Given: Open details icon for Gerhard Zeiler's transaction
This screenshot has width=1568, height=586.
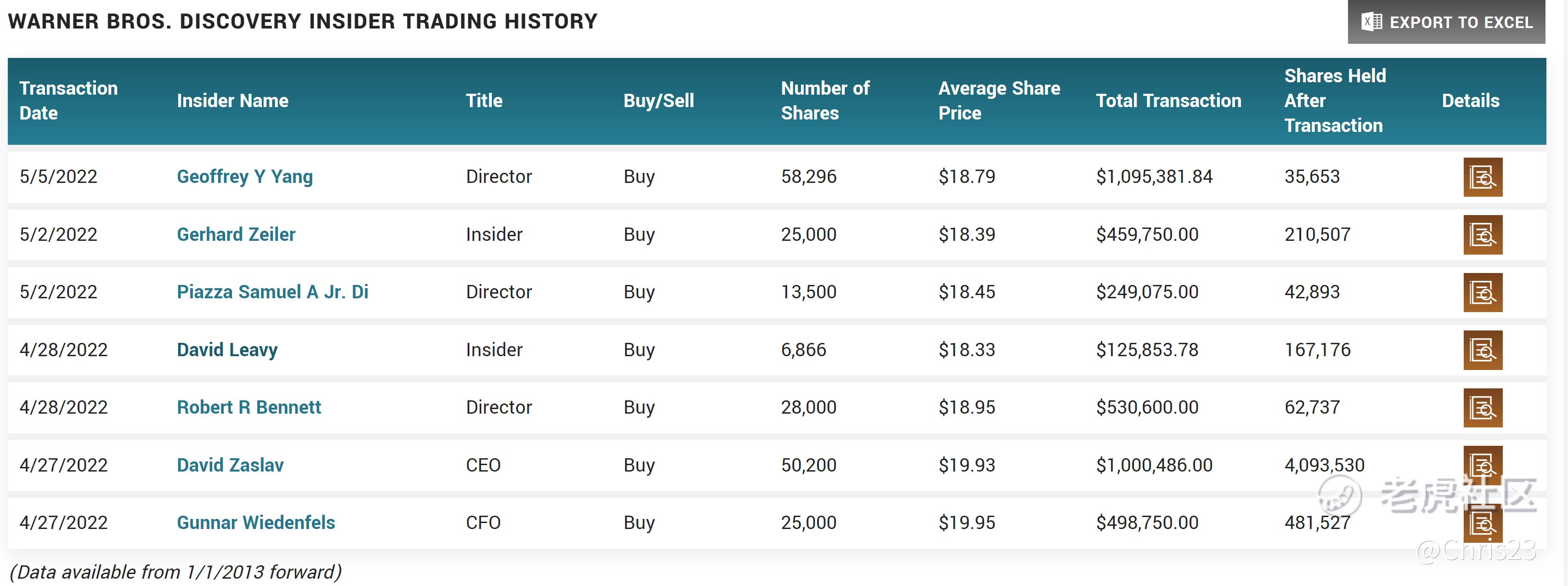Looking at the screenshot, I should 1482,234.
